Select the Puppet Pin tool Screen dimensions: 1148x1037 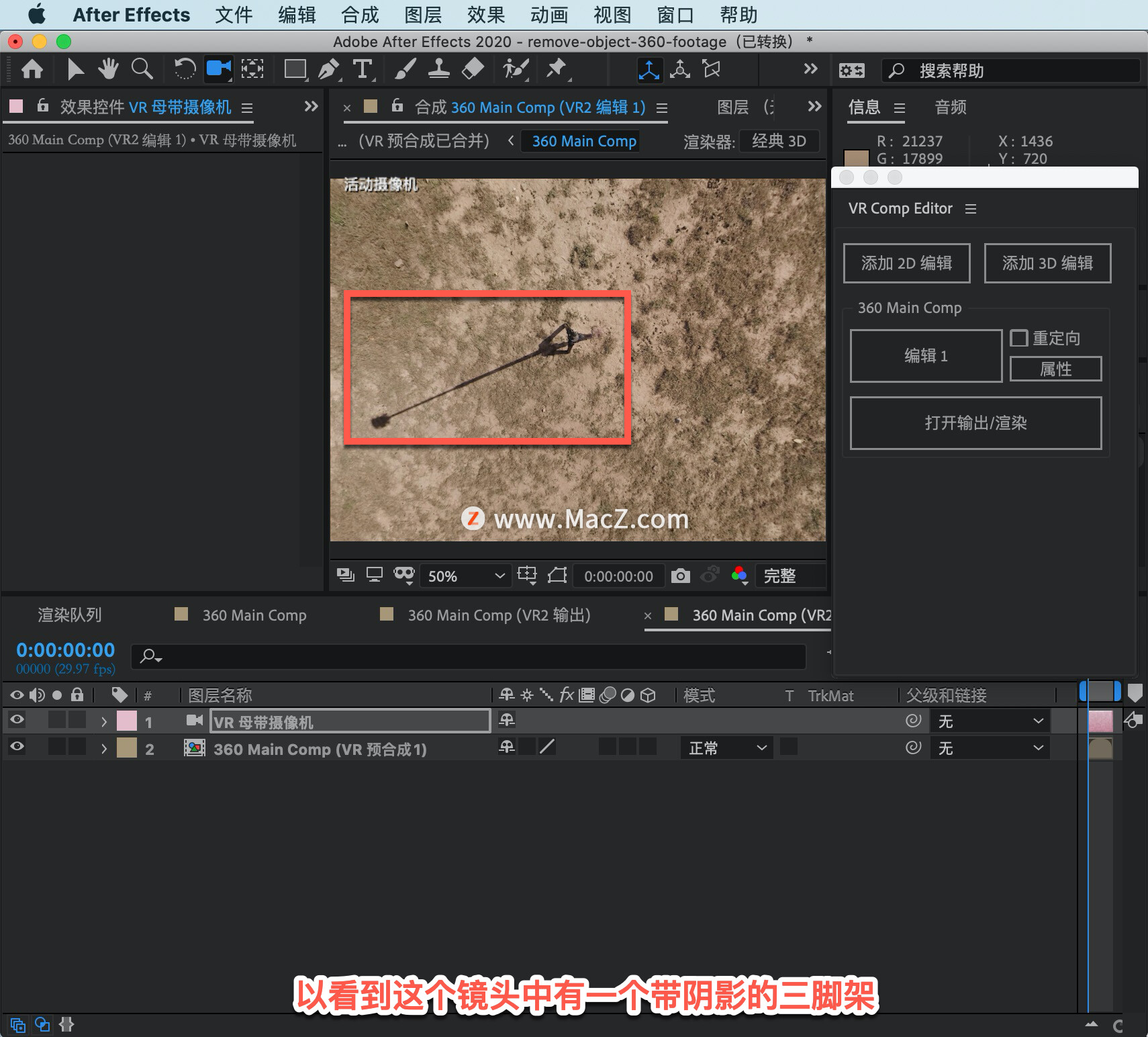(x=557, y=69)
